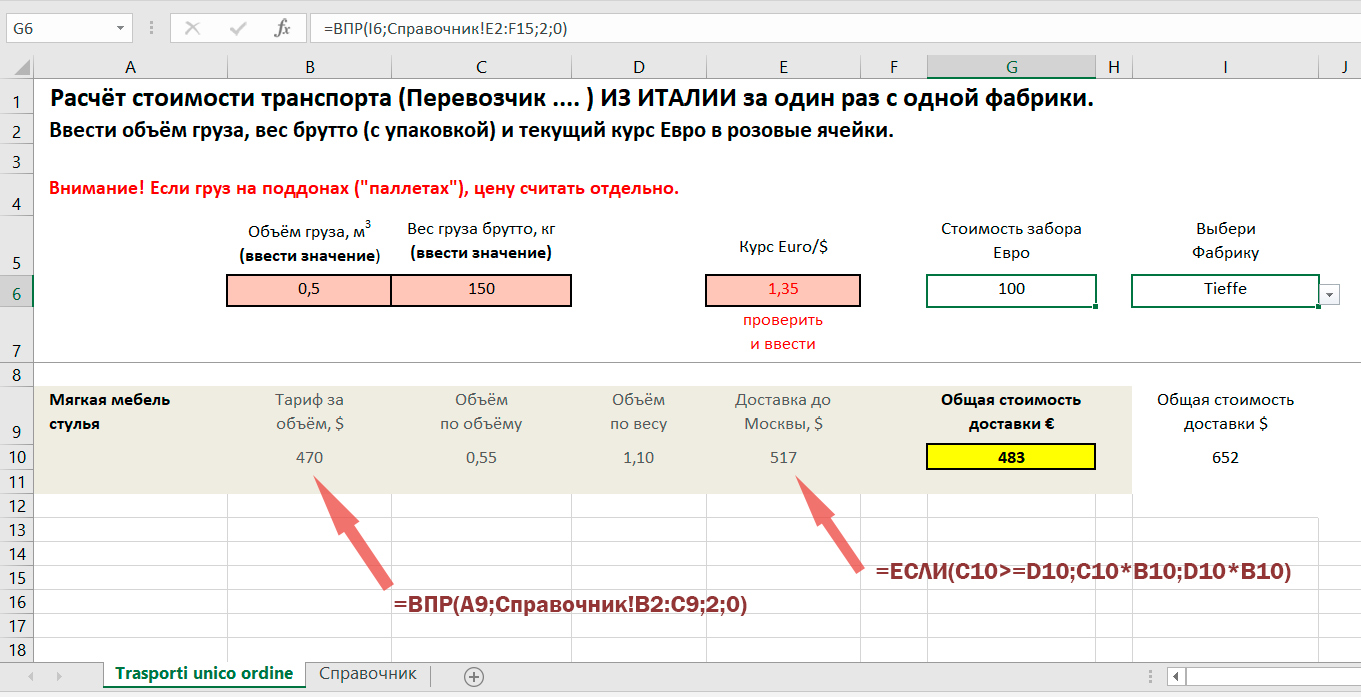
Task: Select the Euro rate cell 1,35
Action: pos(782,290)
